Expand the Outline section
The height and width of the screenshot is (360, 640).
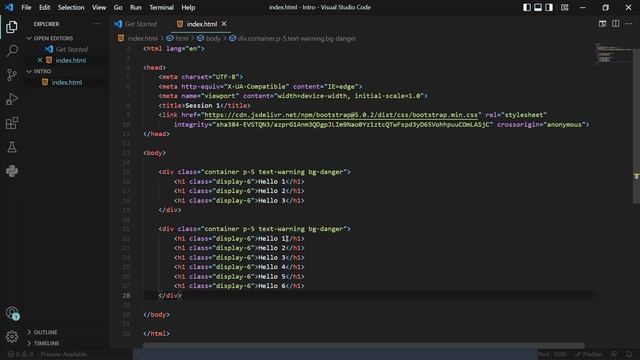[x=45, y=332]
